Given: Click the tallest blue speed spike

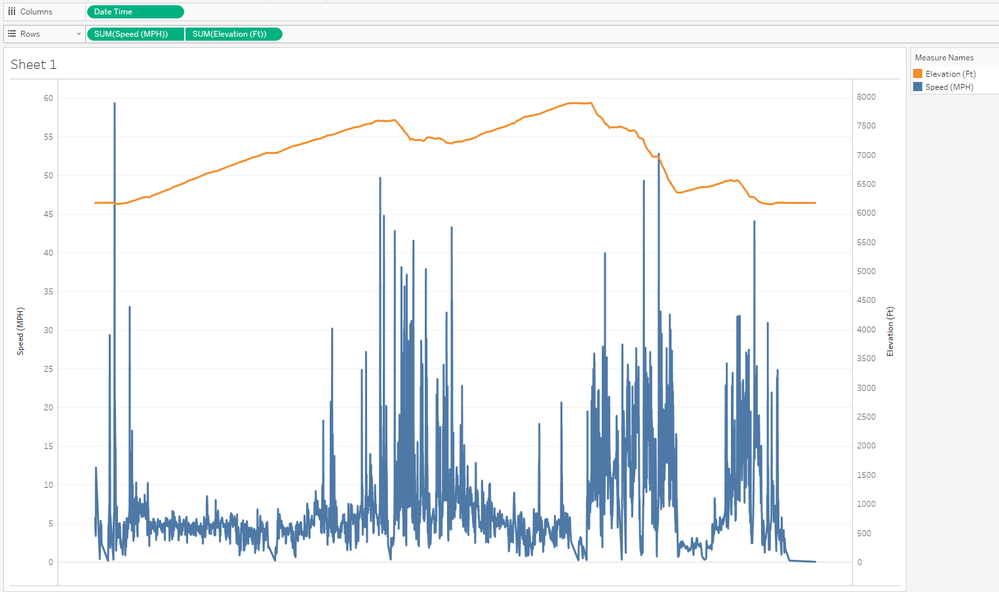Looking at the screenshot, I should coord(115,103).
